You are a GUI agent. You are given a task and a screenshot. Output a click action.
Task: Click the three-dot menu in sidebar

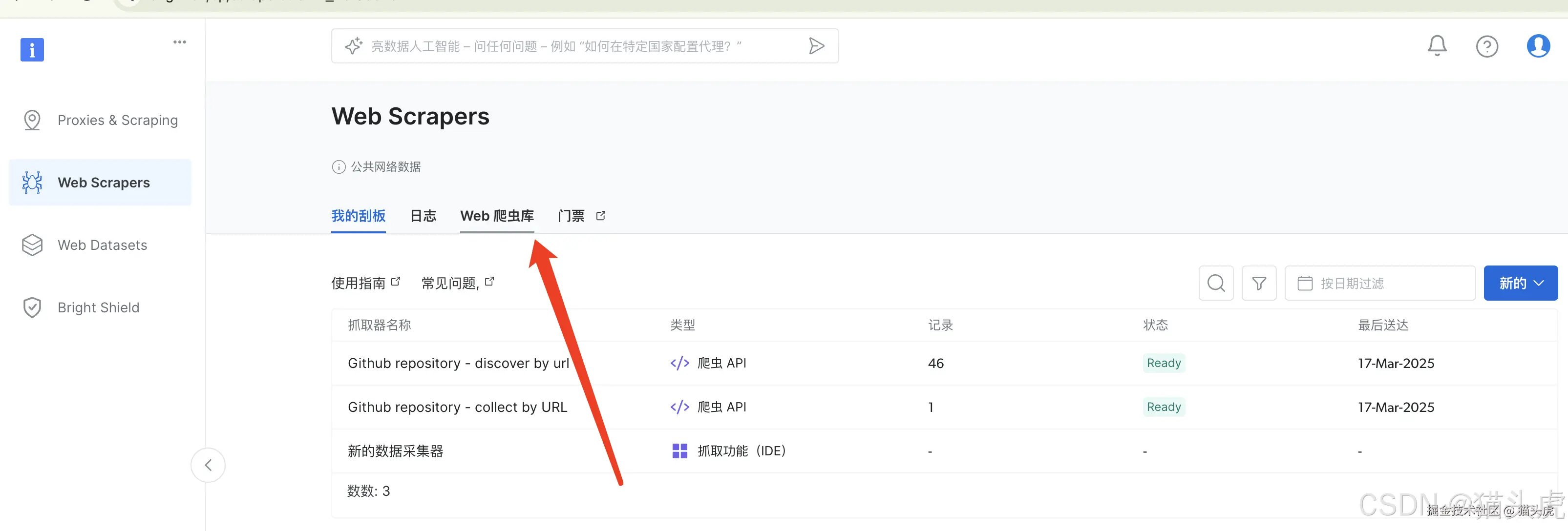[180, 42]
